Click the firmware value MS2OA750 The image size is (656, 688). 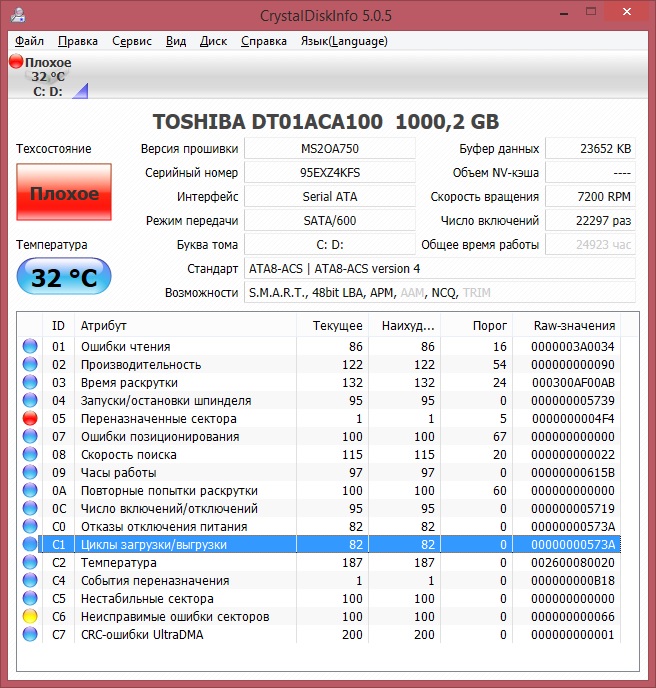point(330,148)
